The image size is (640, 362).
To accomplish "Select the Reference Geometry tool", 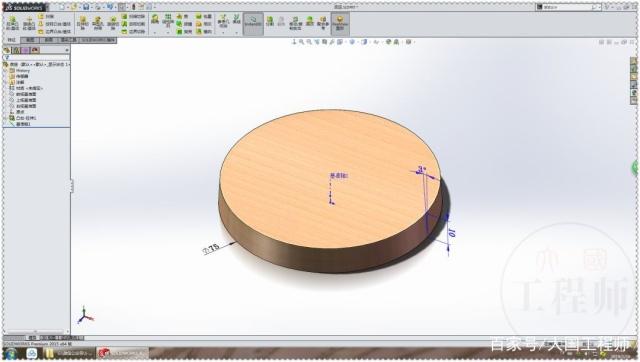I will point(223,20).
